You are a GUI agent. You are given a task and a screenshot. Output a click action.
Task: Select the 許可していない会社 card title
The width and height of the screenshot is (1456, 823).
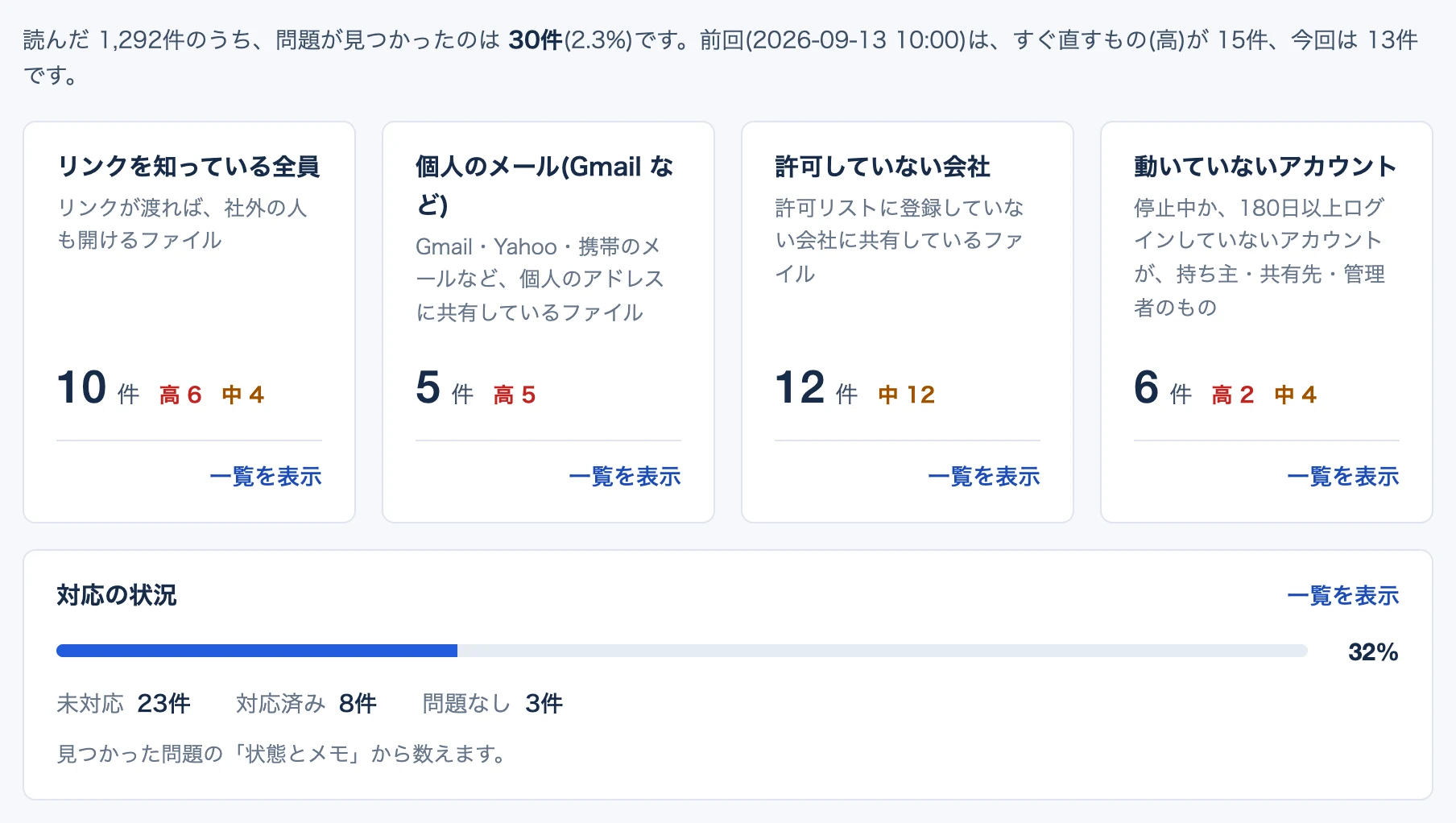[882, 166]
